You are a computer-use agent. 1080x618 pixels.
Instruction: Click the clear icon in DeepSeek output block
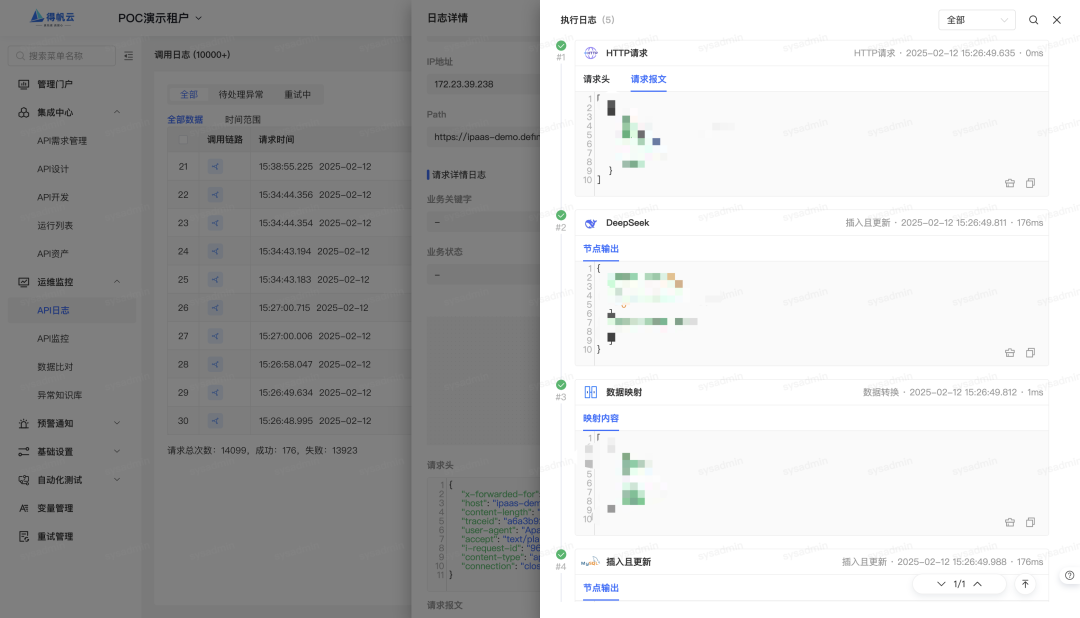[1010, 353]
